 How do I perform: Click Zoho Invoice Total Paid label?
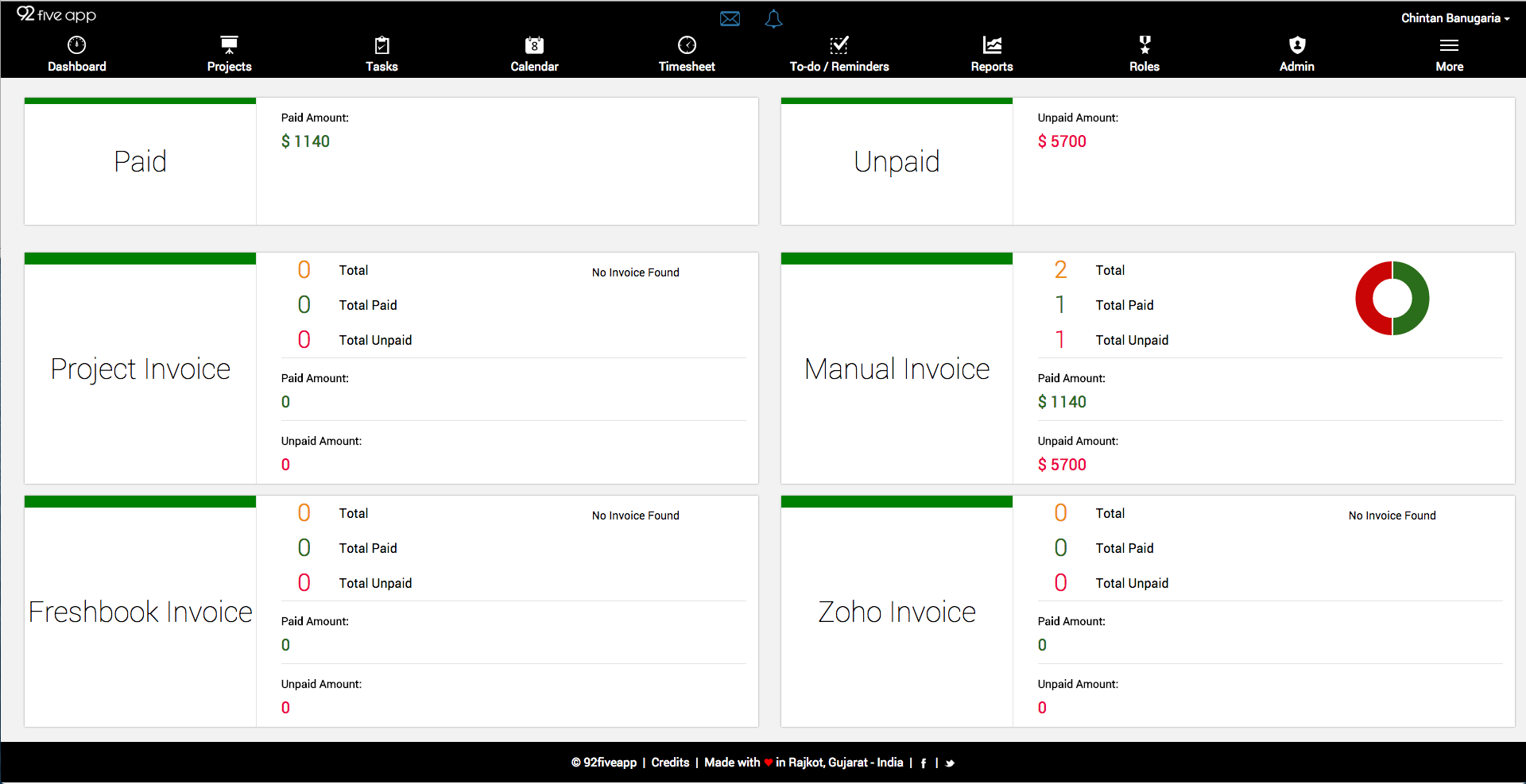pos(1124,548)
